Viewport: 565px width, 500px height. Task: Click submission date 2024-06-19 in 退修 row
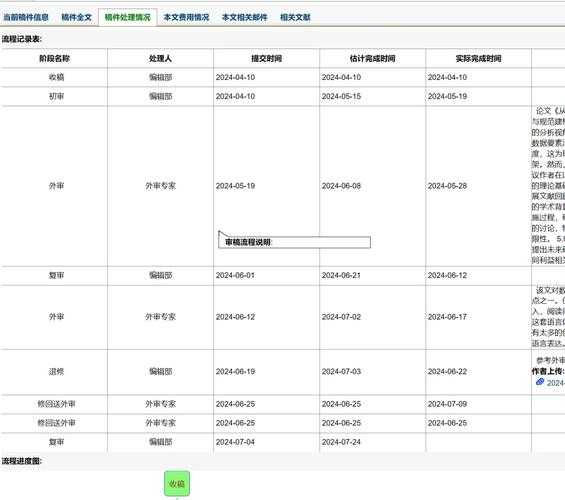235,371
